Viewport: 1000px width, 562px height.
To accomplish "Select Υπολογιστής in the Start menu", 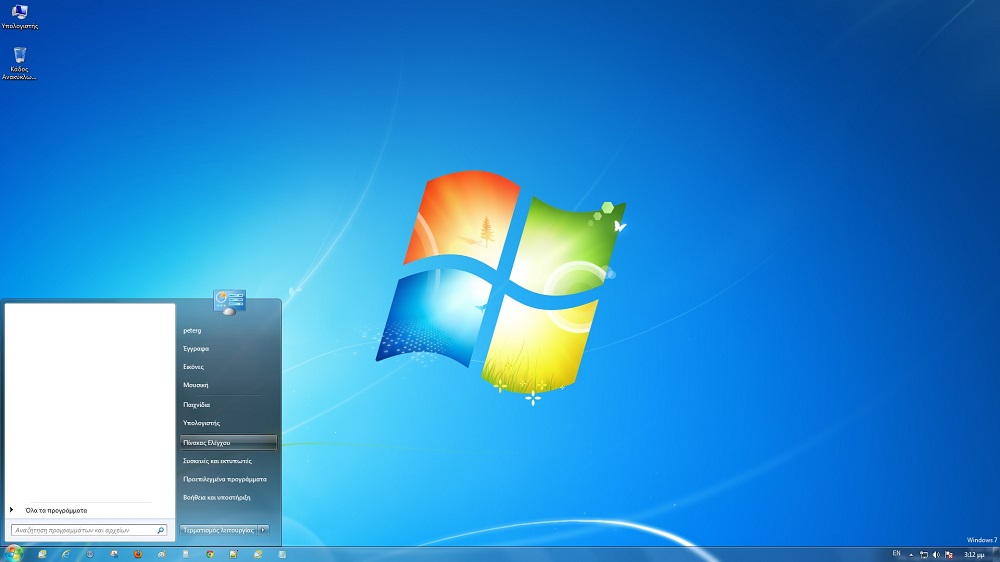I will click(202, 423).
